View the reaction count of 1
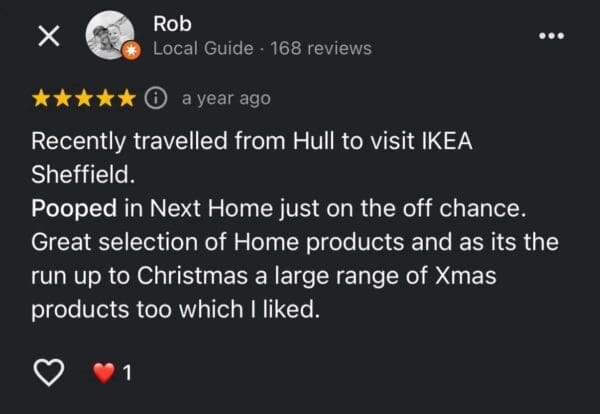600x414 pixels. [x=127, y=374]
